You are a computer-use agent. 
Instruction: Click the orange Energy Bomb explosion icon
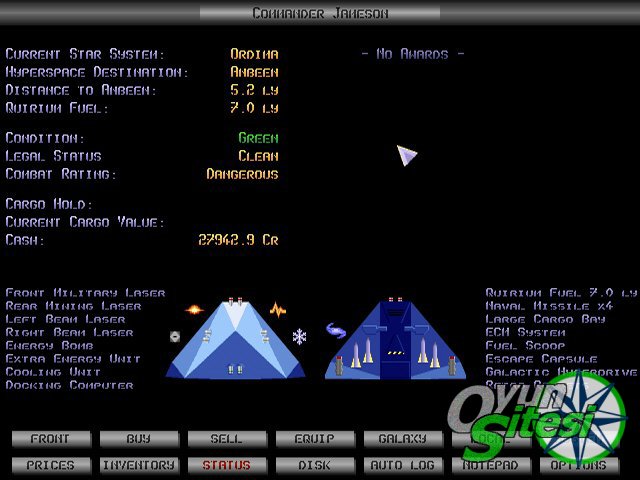pyautogui.click(x=194, y=310)
